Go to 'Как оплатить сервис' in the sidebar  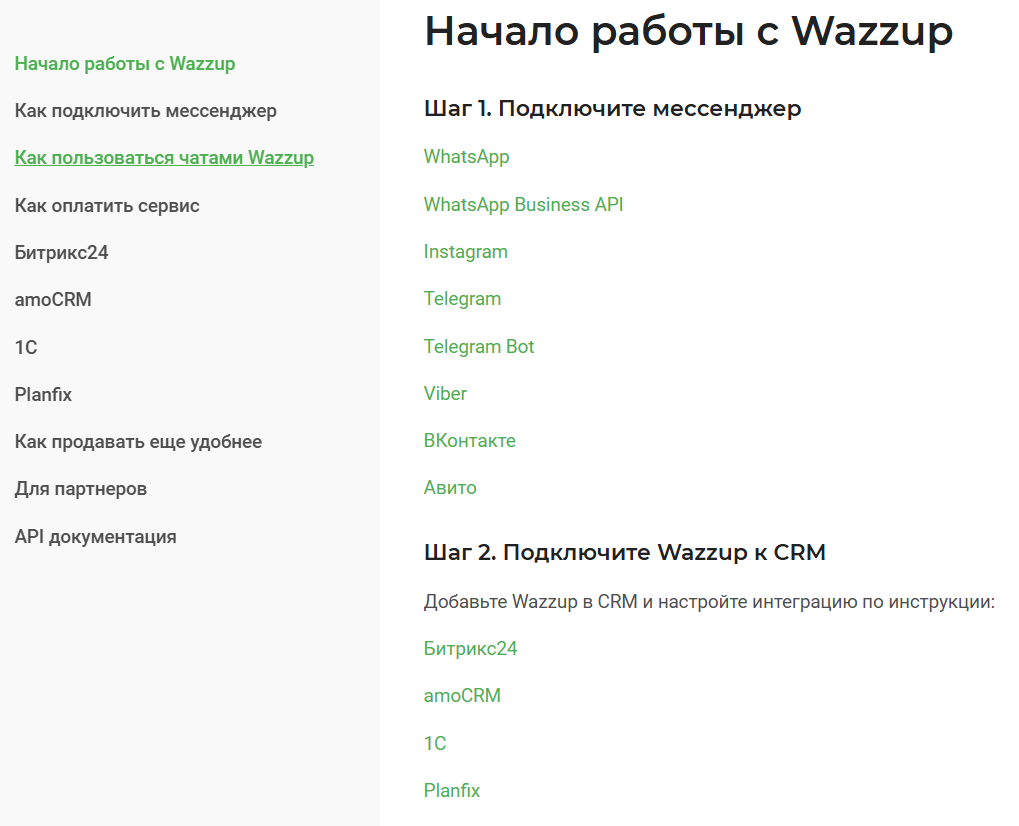(x=107, y=206)
